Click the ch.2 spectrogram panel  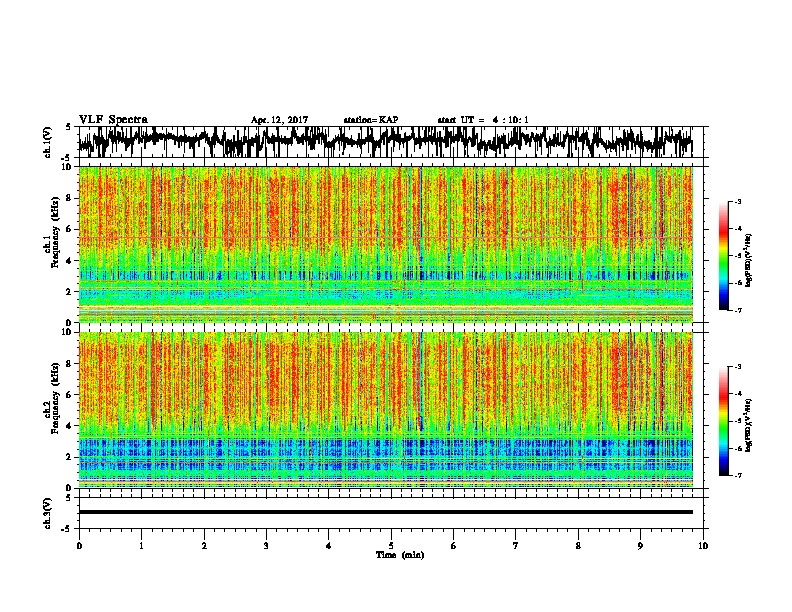click(x=385, y=410)
